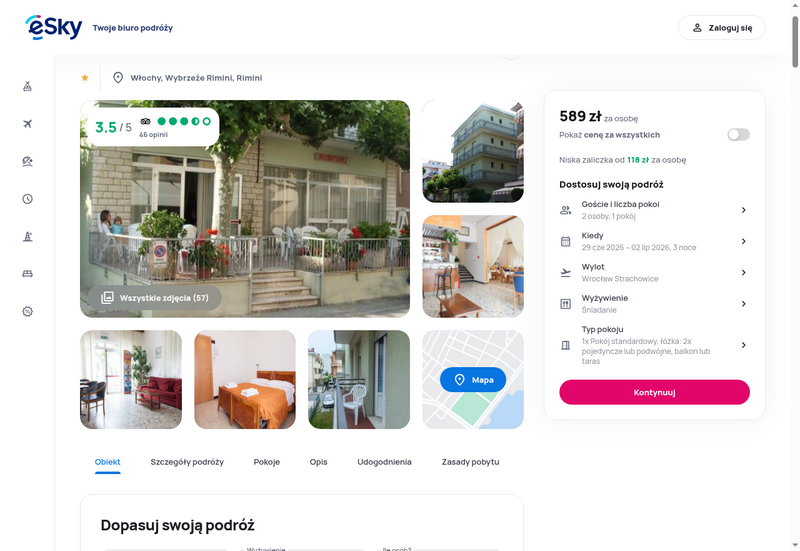The width and height of the screenshot is (800, 551).
Task: Open the last minute clock sidebar icon
Action: 28,199
